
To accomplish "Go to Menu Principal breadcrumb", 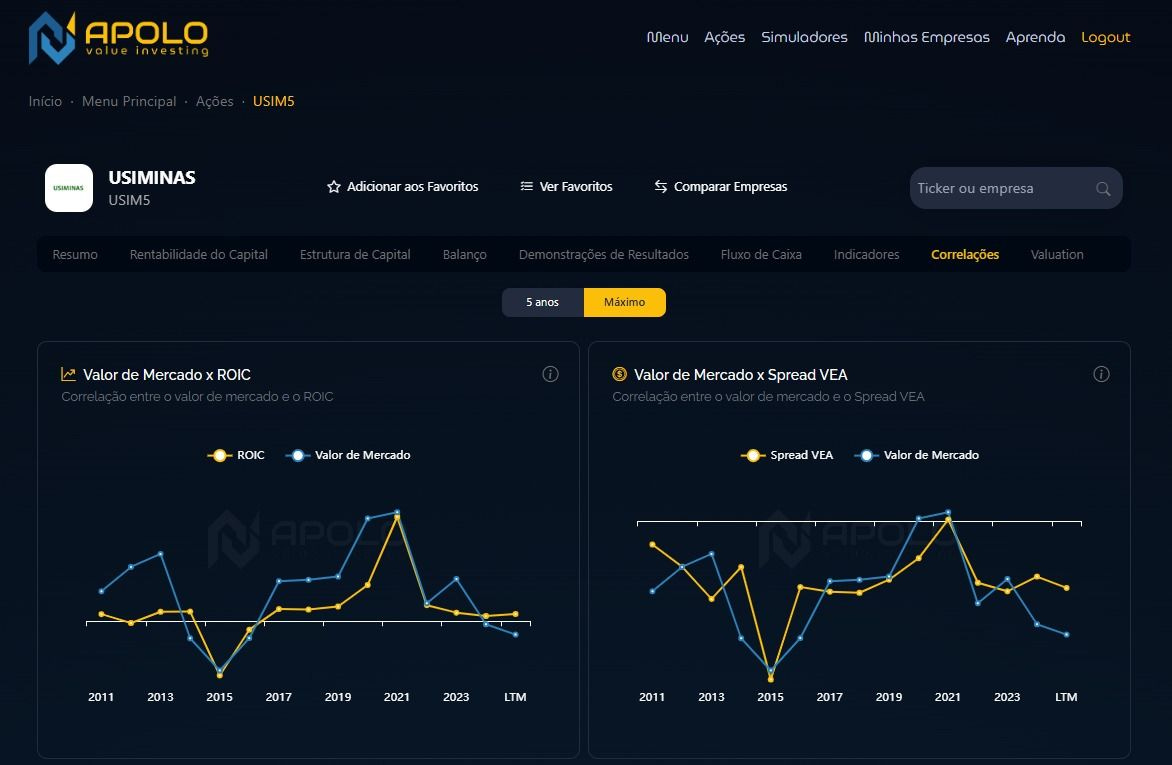I will 129,101.
